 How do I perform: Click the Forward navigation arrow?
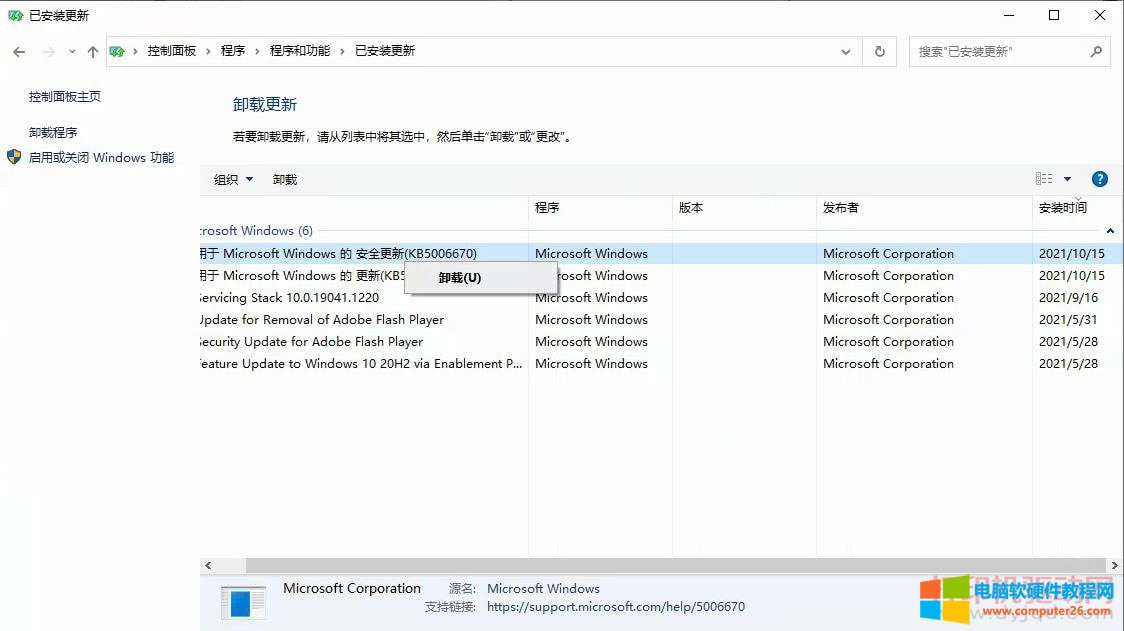point(49,52)
